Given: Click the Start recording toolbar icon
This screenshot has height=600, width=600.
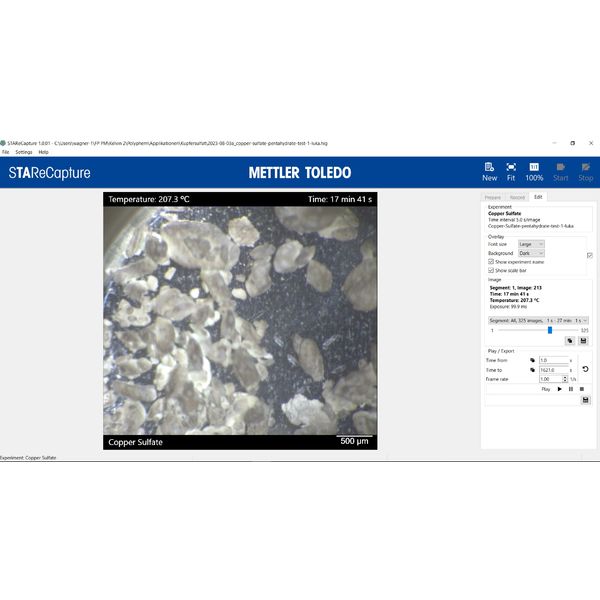Looking at the screenshot, I should click(x=561, y=172).
